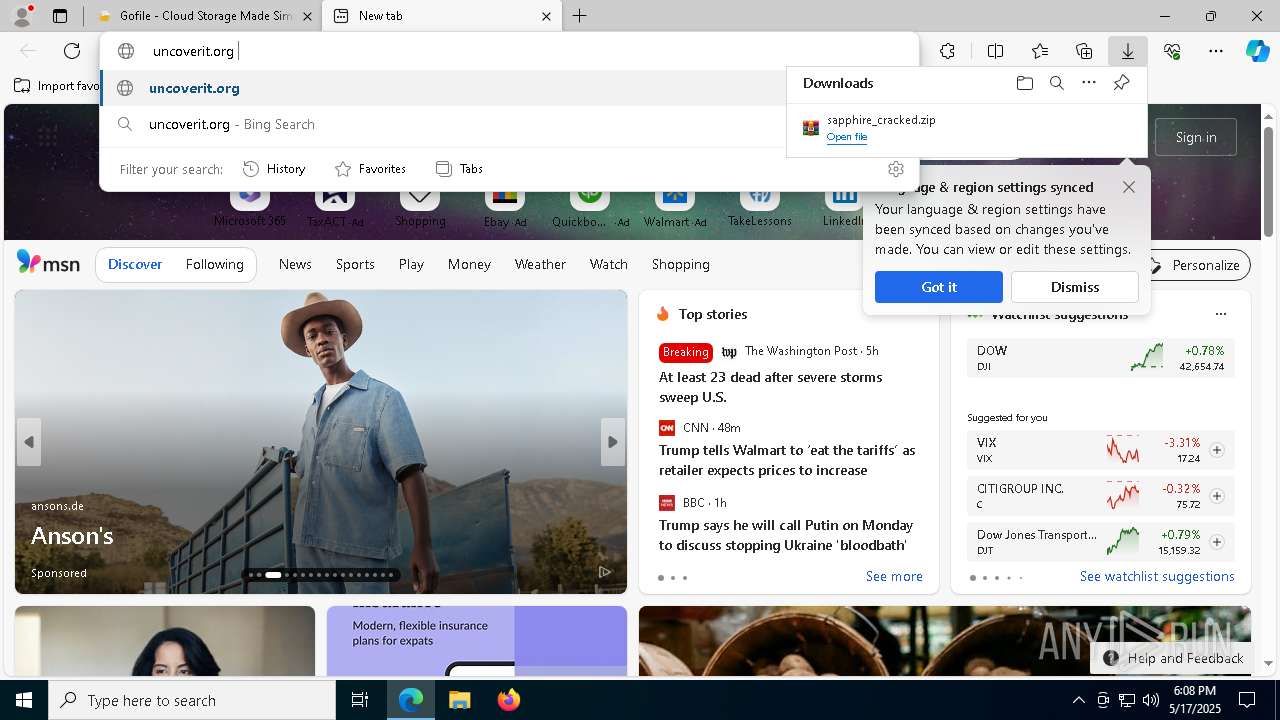Click See watchlist suggestions link

click(x=1157, y=576)
